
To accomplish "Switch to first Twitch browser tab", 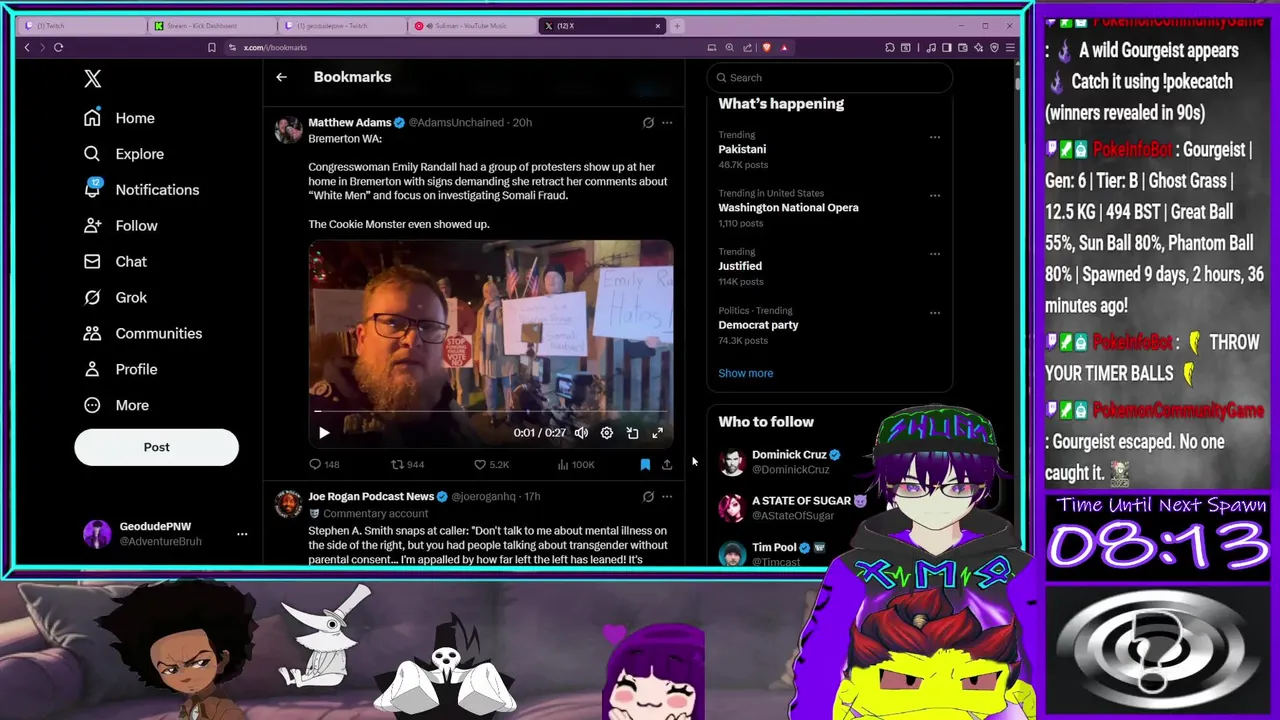I will [81, 26].
